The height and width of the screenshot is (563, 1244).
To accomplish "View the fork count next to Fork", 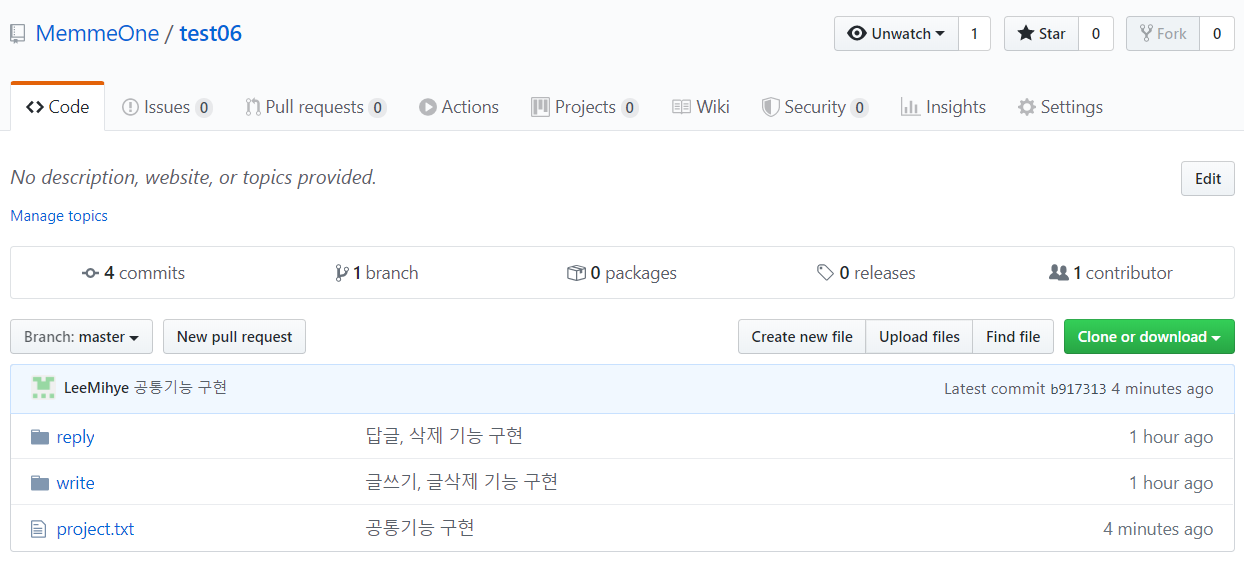I will point(1216,34).
